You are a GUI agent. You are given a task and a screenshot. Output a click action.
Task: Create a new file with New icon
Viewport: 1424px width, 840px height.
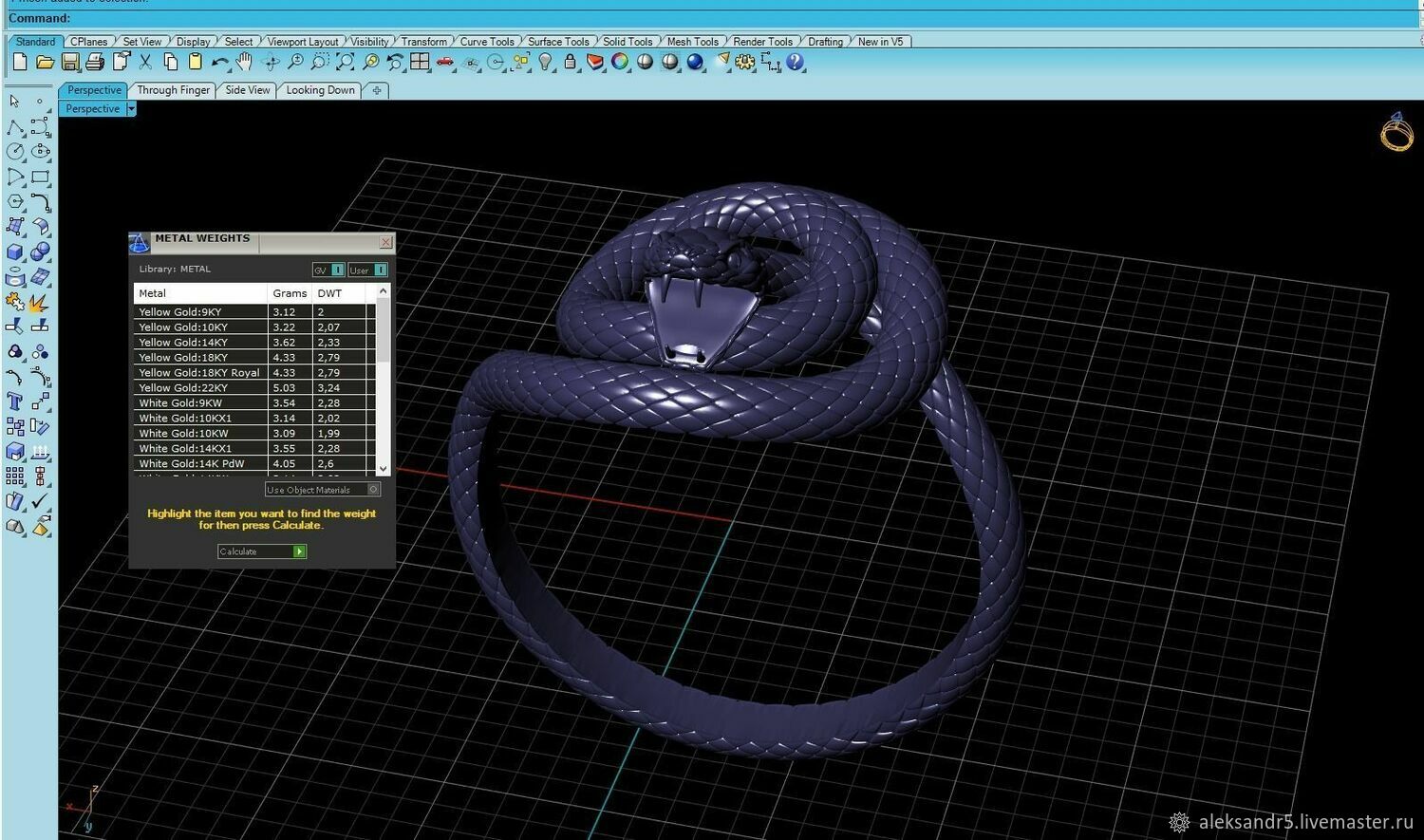[20, 63]
